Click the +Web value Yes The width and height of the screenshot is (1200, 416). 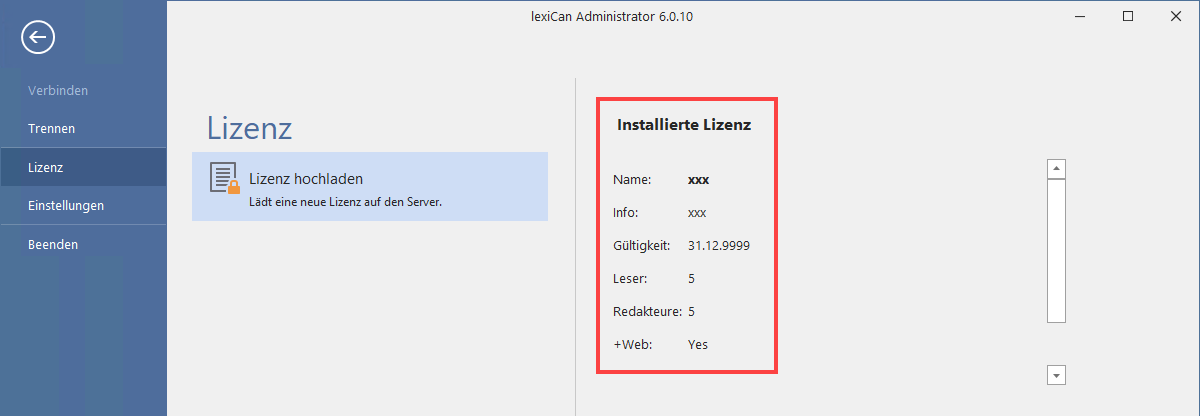coord(698,345)
